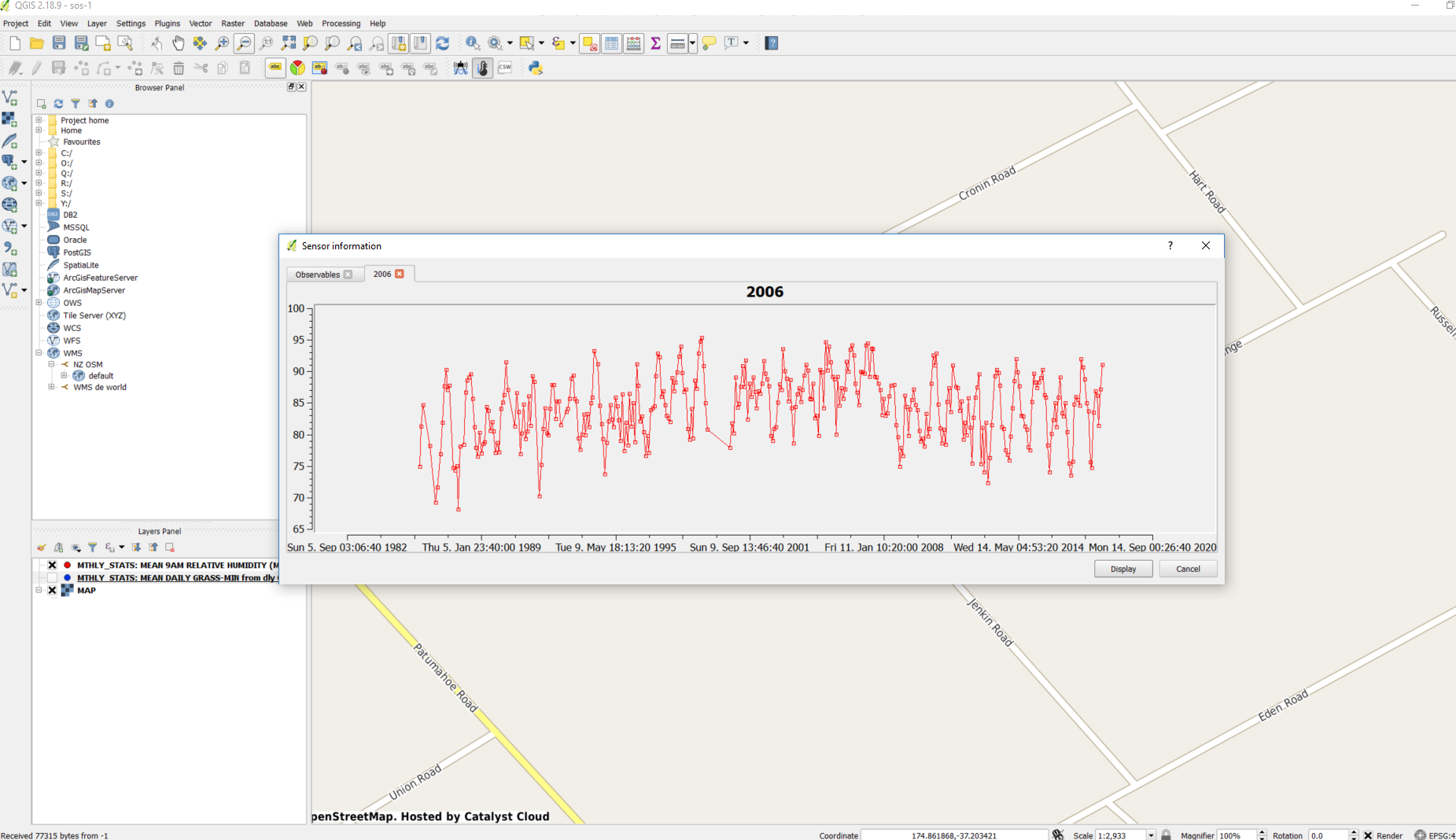Open the Scale dropdown in status bar
1456x840 pixels.
click(1151, 835)
